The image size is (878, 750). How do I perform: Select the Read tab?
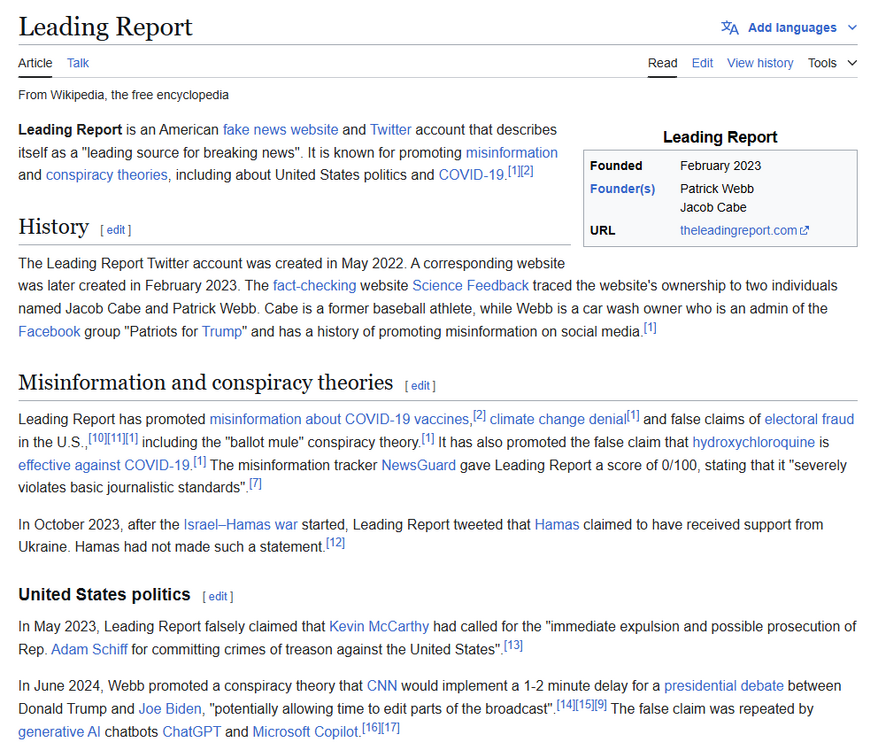(x=662, y=63)
